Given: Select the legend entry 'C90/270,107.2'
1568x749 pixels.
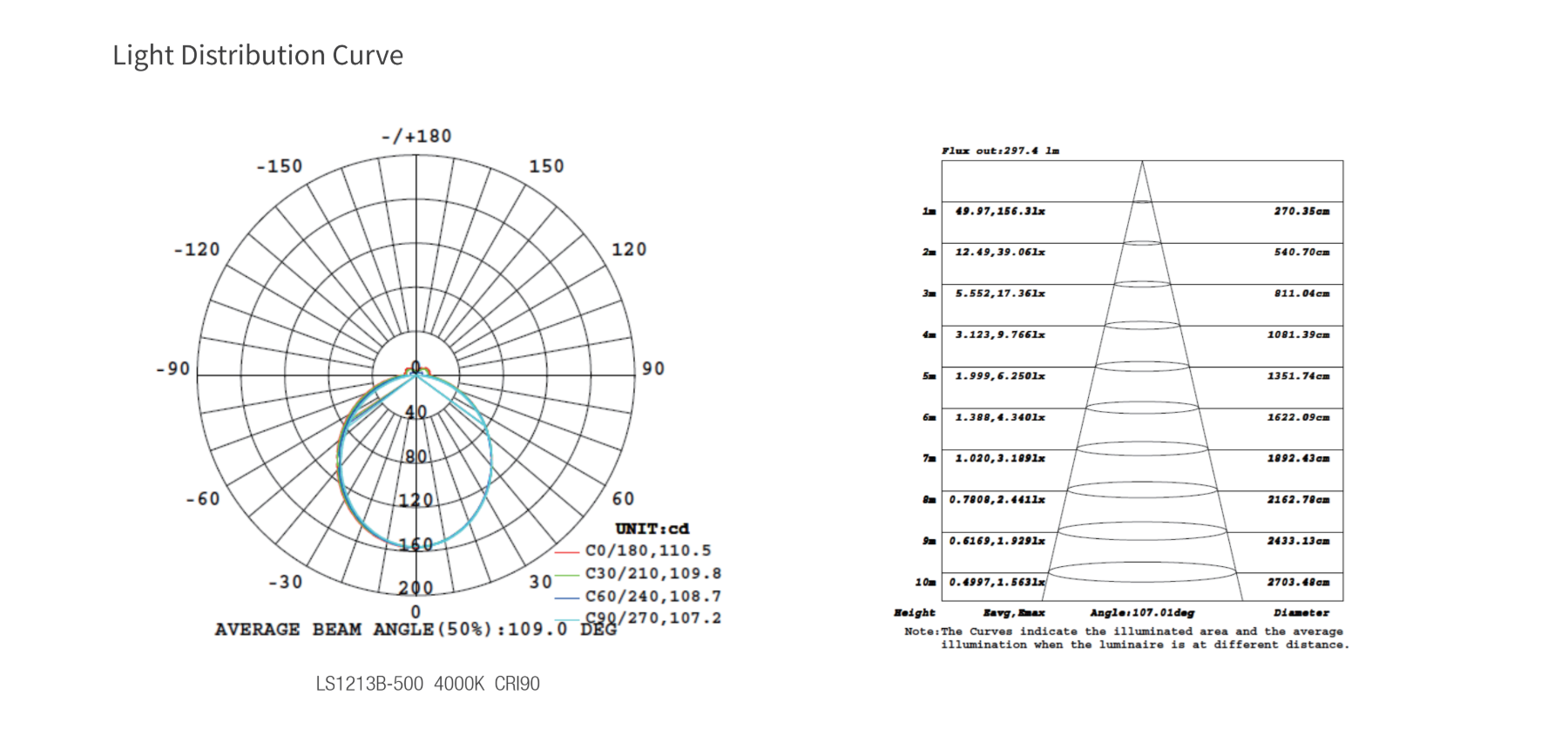Looking at the screenshot, I should 638,618.
